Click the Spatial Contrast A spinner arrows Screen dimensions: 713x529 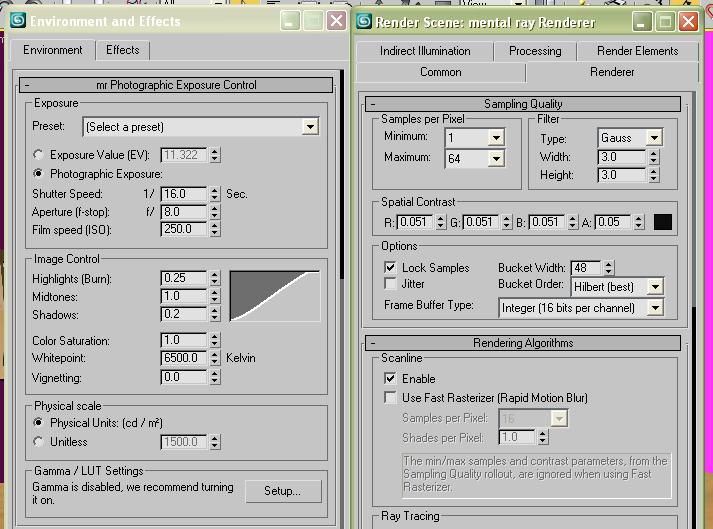click(638, 222)
